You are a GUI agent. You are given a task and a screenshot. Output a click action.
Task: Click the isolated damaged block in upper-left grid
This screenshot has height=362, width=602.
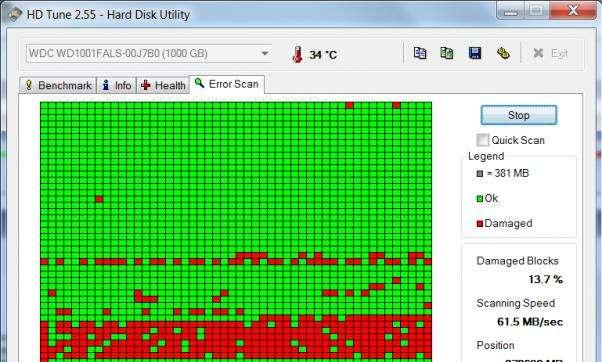click(99, 199)
